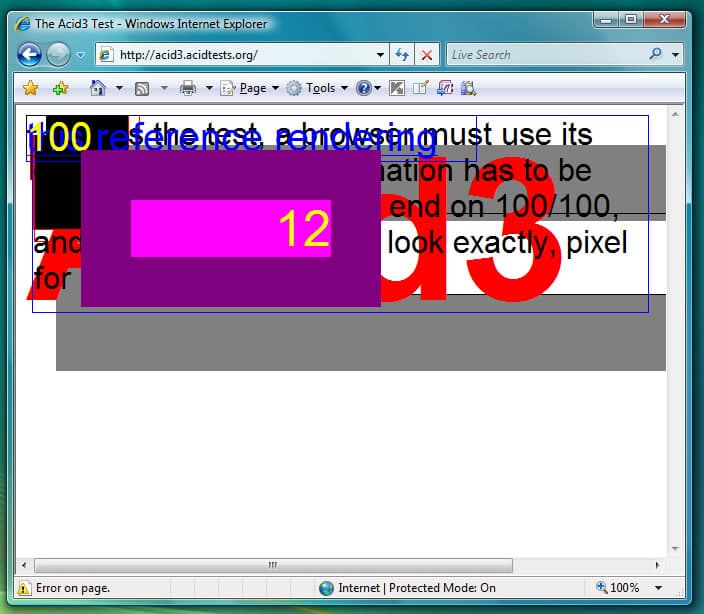Maximize the Internet Explorer window
The width and height of the screenshot is (704, 614).
pyautogui.click(x=631, y=20)
